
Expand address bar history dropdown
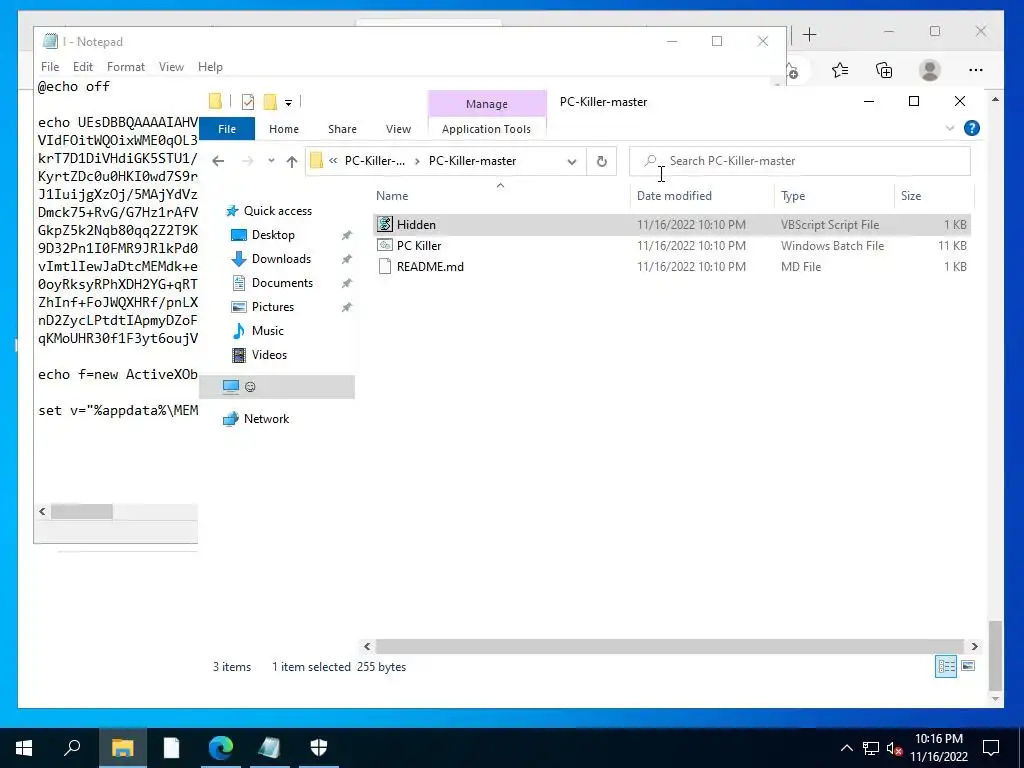[571, 161]
